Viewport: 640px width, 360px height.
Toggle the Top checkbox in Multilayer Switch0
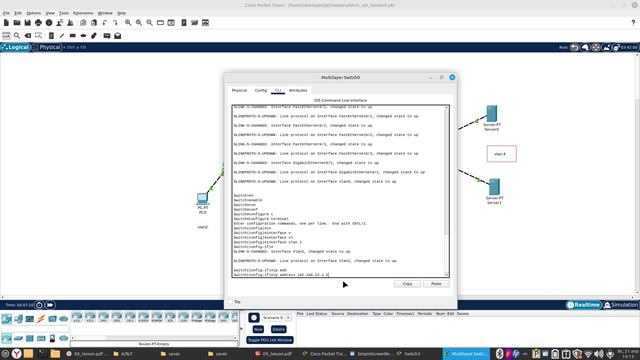pyautogui.click(x=231, y=302)
